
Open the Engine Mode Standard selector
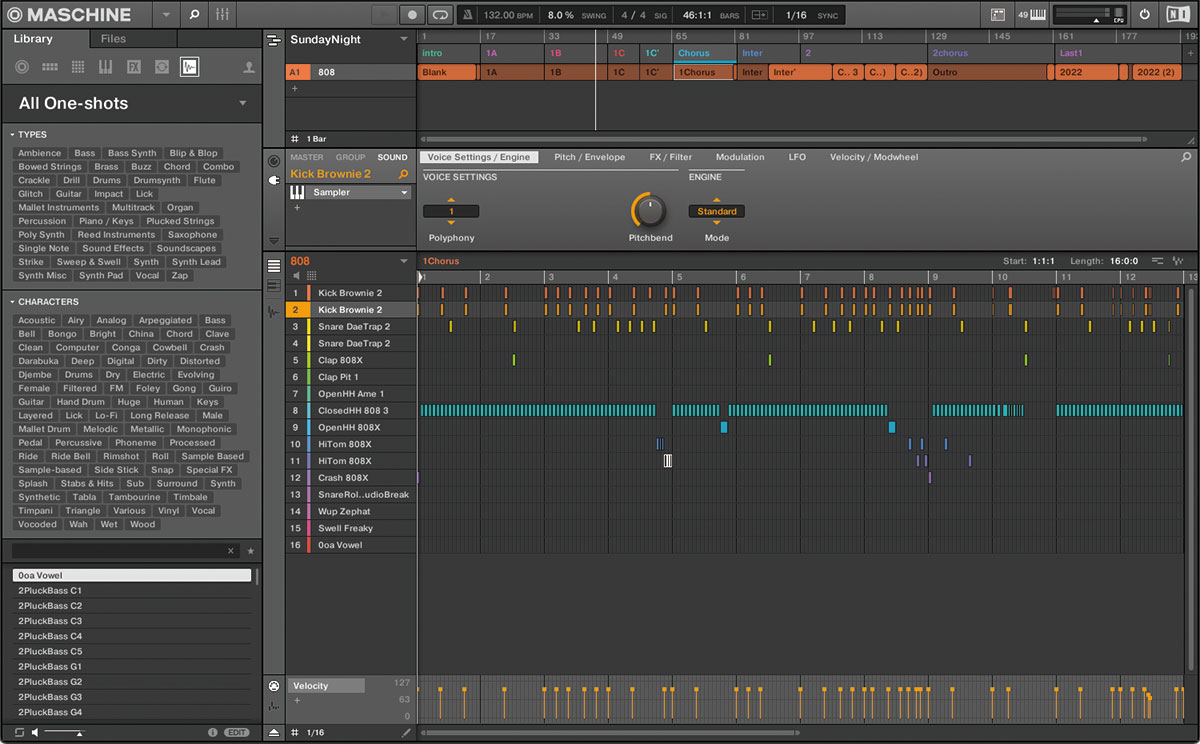pyautogui.click(x=716, y=211)
